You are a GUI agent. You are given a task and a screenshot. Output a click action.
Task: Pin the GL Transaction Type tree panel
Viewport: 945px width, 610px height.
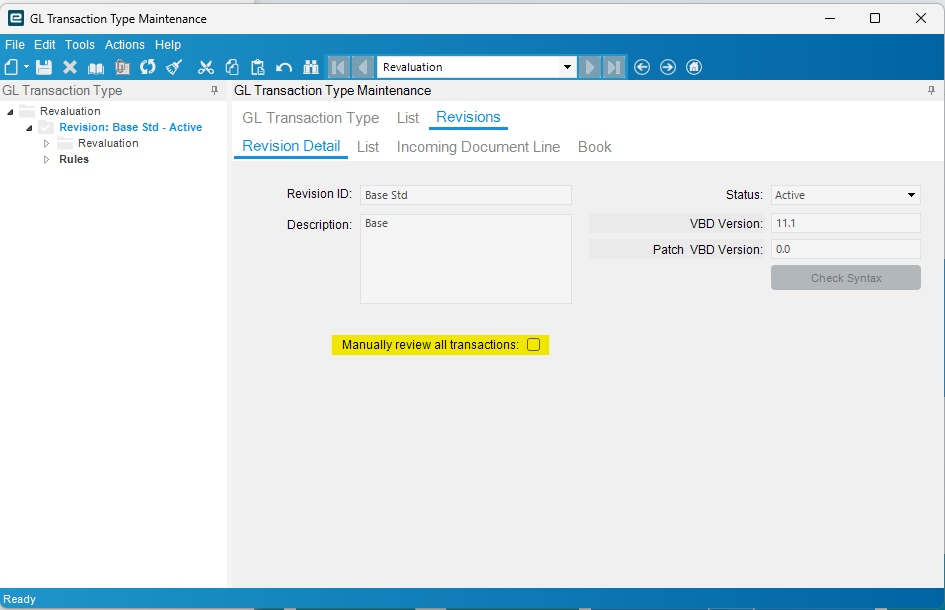click(x=215, y=90)
